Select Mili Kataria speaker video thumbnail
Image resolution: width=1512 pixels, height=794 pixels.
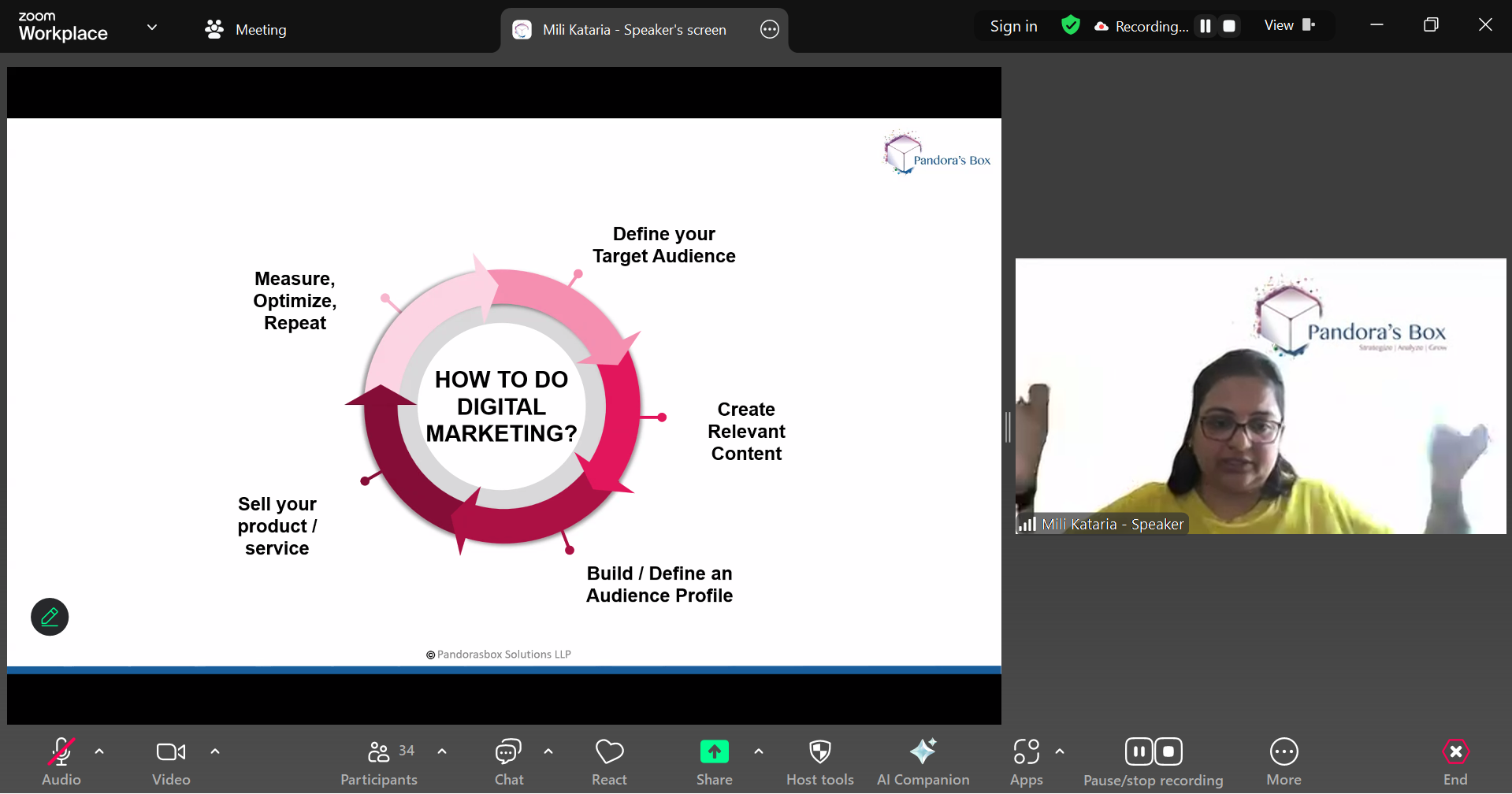click(x=1260, y=396)
